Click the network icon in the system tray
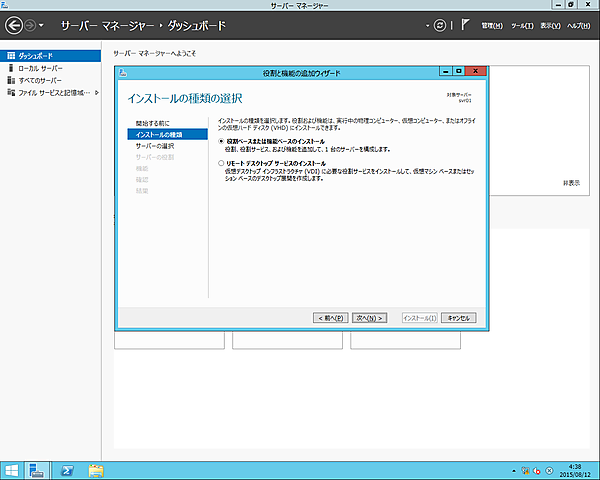This screenshot has height=480, width=600. click(x=525, y=471)
